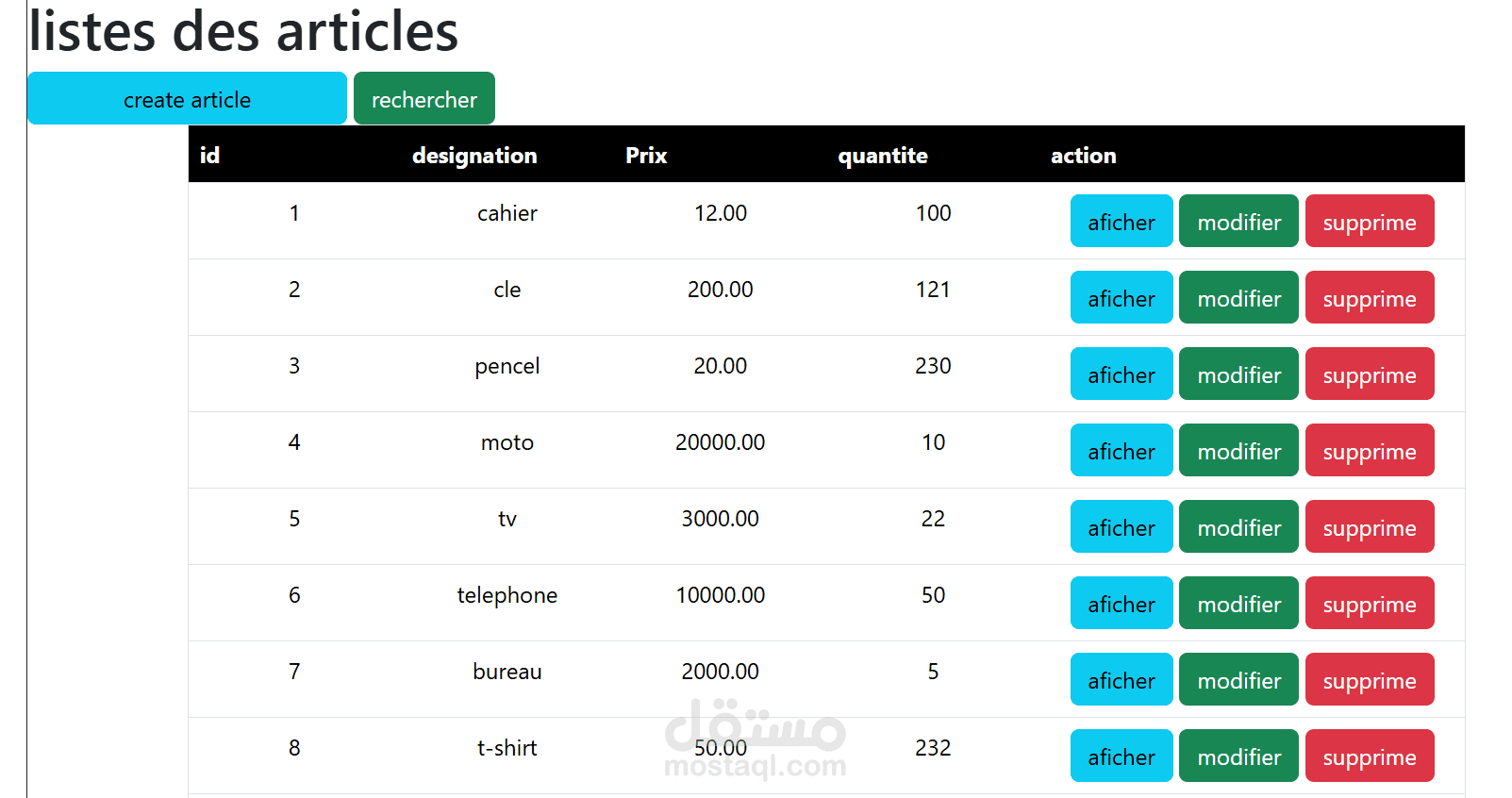Show the telephone article with aficher

tap(1122, 604)
